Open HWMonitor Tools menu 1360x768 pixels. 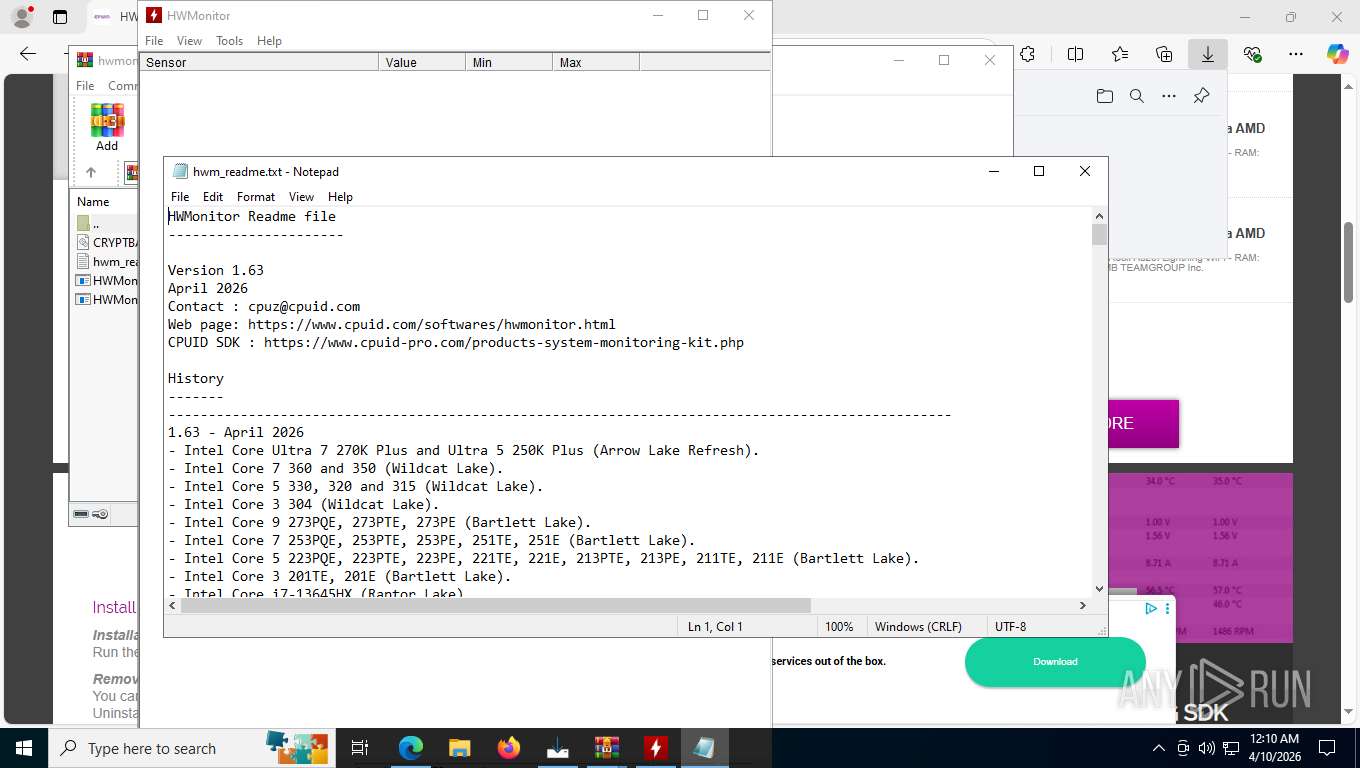[x=230, y=41]
